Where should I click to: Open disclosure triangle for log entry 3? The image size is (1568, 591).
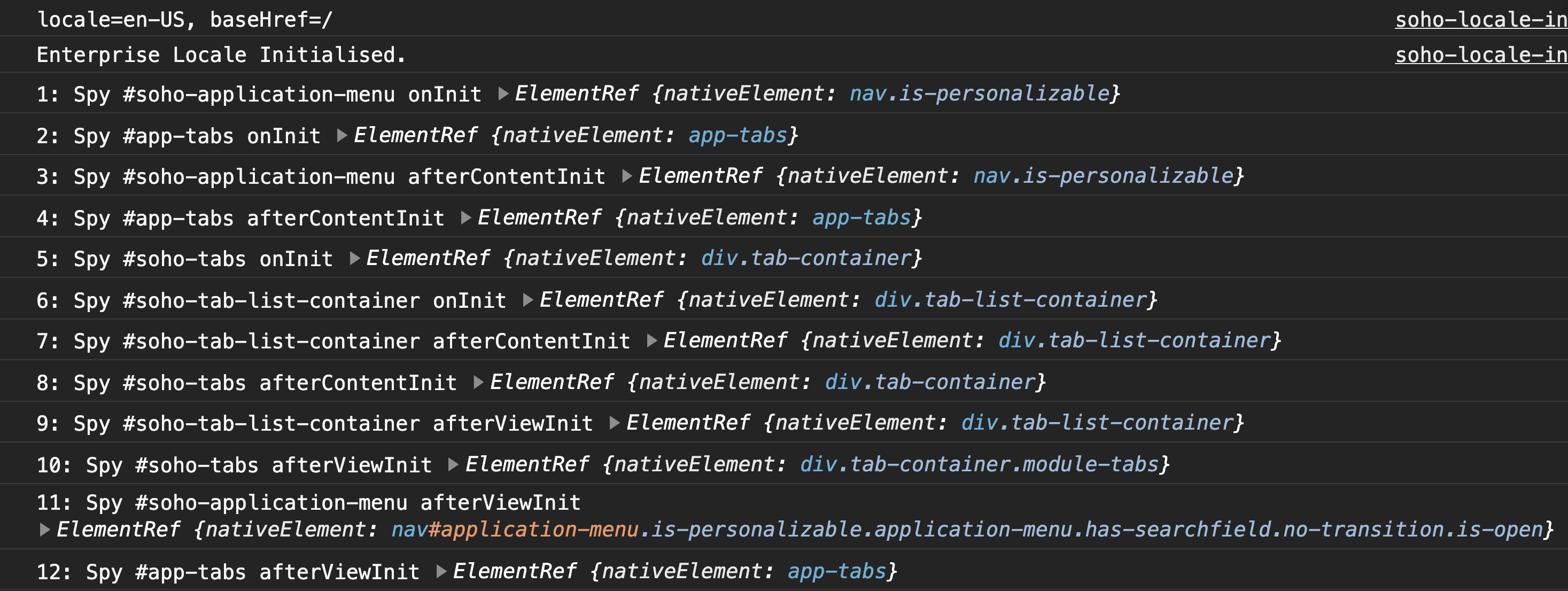click(627, 175)
